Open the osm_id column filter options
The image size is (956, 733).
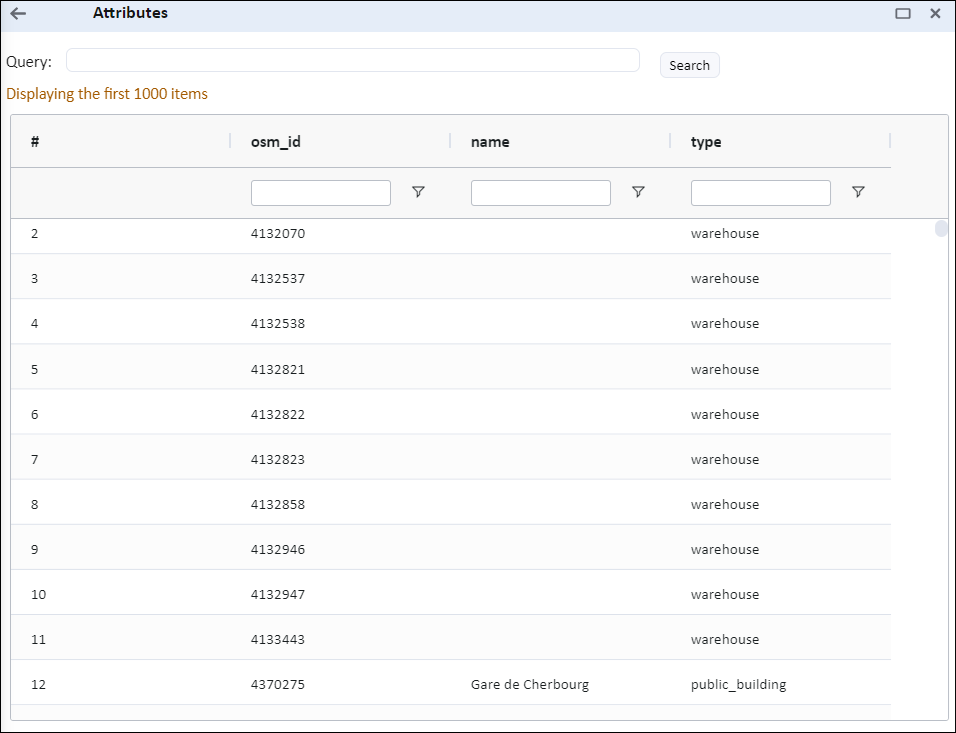(x=418, y=192)
